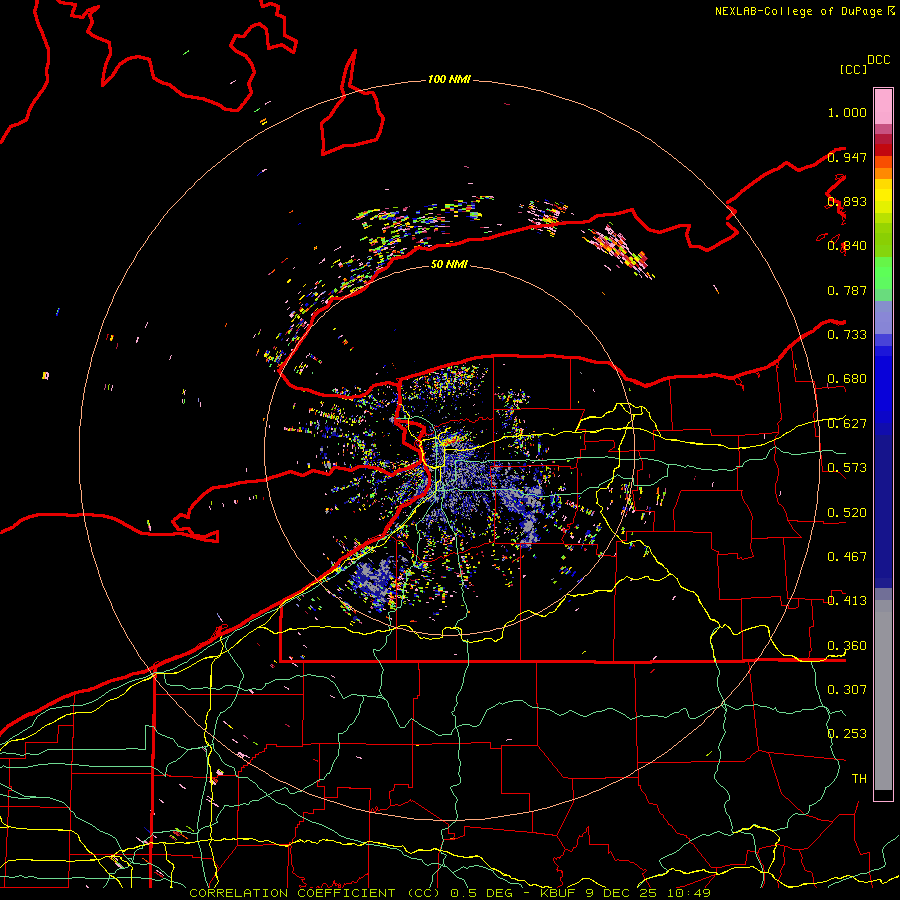Select the 0.253 legend value
Image resolution: width=900 pixels, height=900 pixels.
point(847,734)
